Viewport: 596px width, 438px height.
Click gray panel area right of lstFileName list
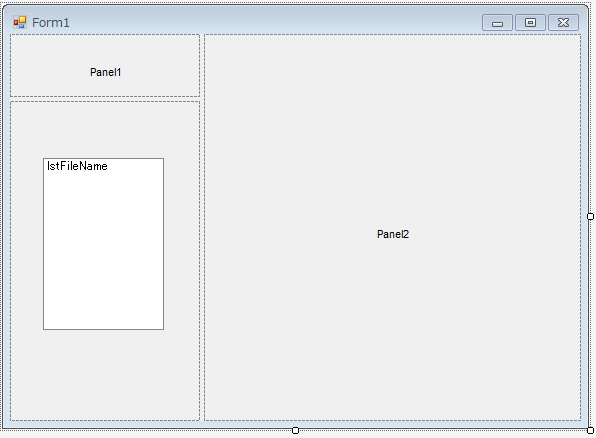(182, 243)
